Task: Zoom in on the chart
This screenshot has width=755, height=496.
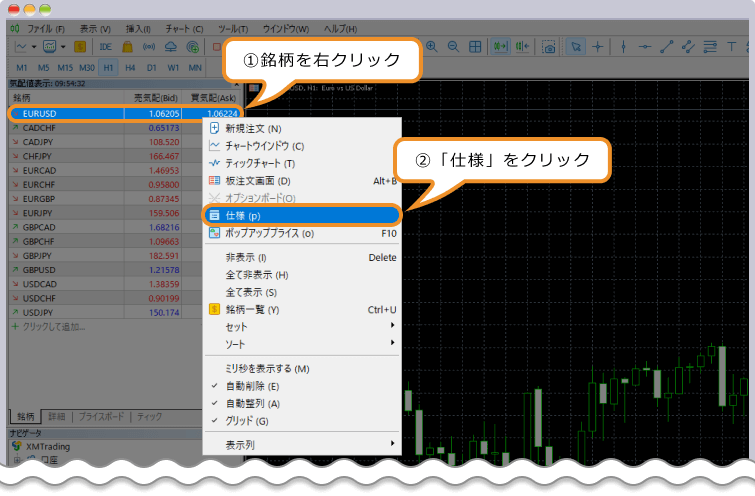Action: [x=432, y=47]
